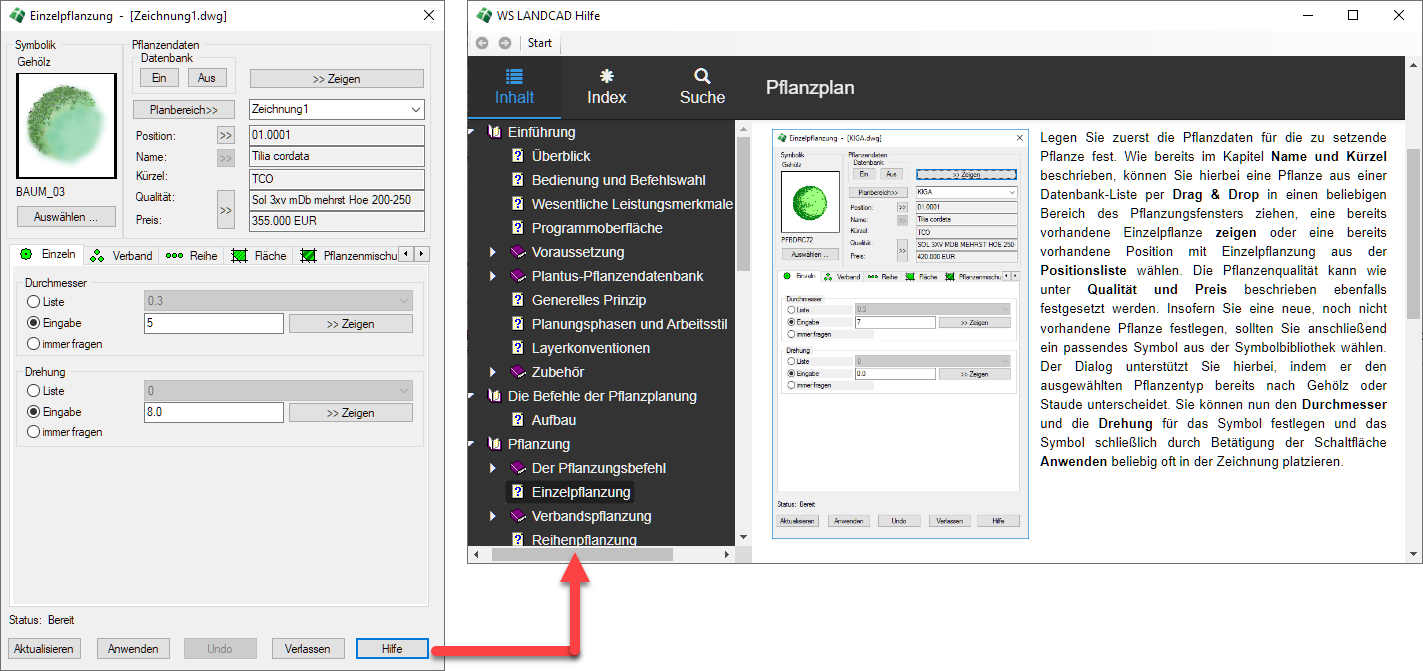This screenshot has height=671, width=1423.
Task: Click the back arrow in help toolbar
Action: 482,43
